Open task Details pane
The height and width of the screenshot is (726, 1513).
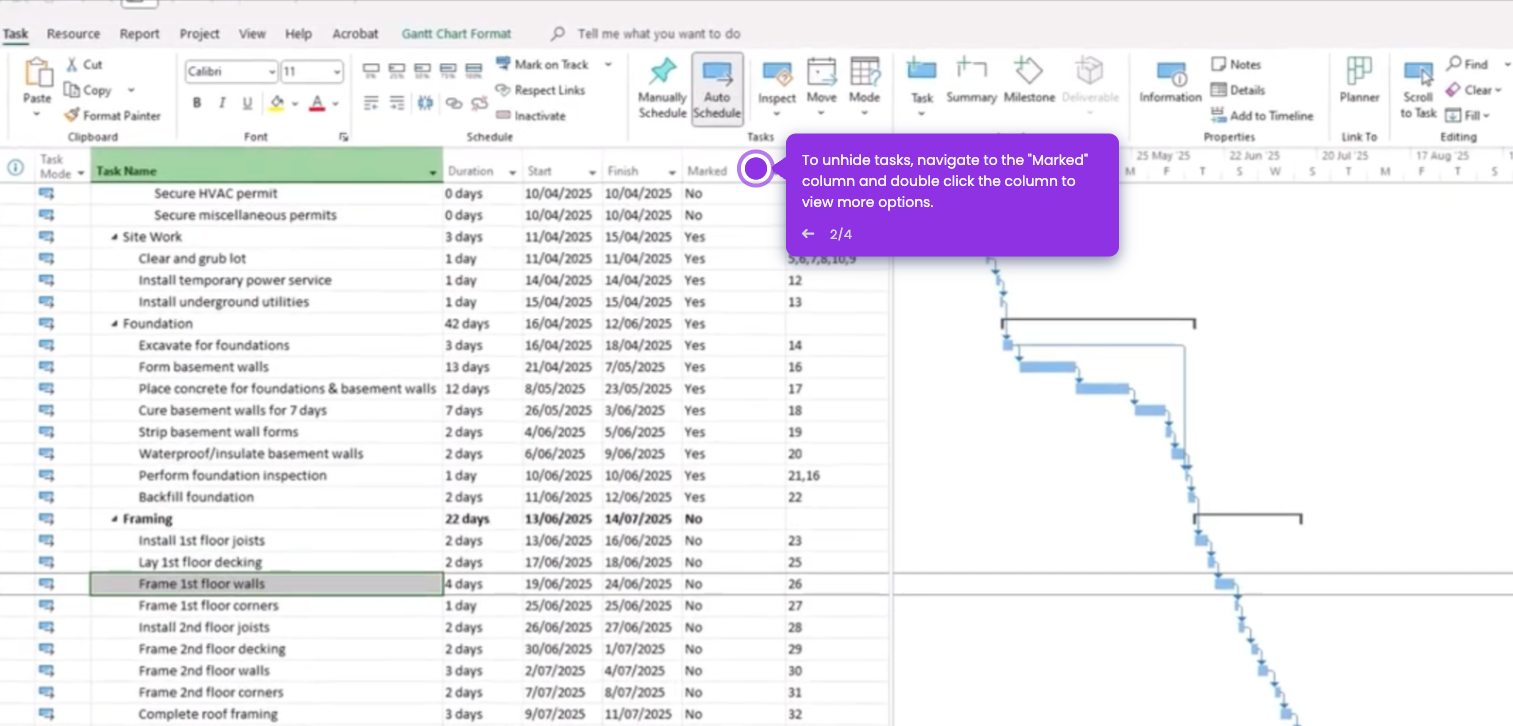pyautogui.click(x=1238, y=90)
